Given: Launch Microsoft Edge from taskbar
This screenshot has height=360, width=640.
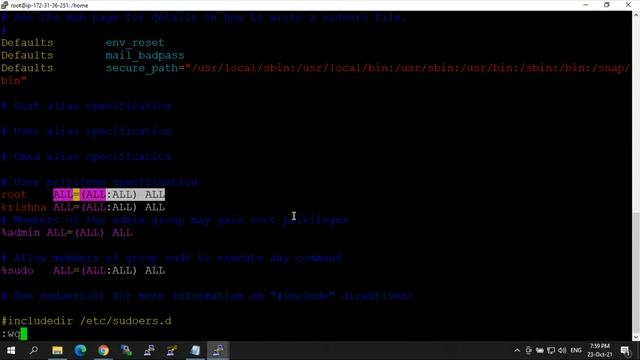Looking at the screenshot, I should [80, 350].
